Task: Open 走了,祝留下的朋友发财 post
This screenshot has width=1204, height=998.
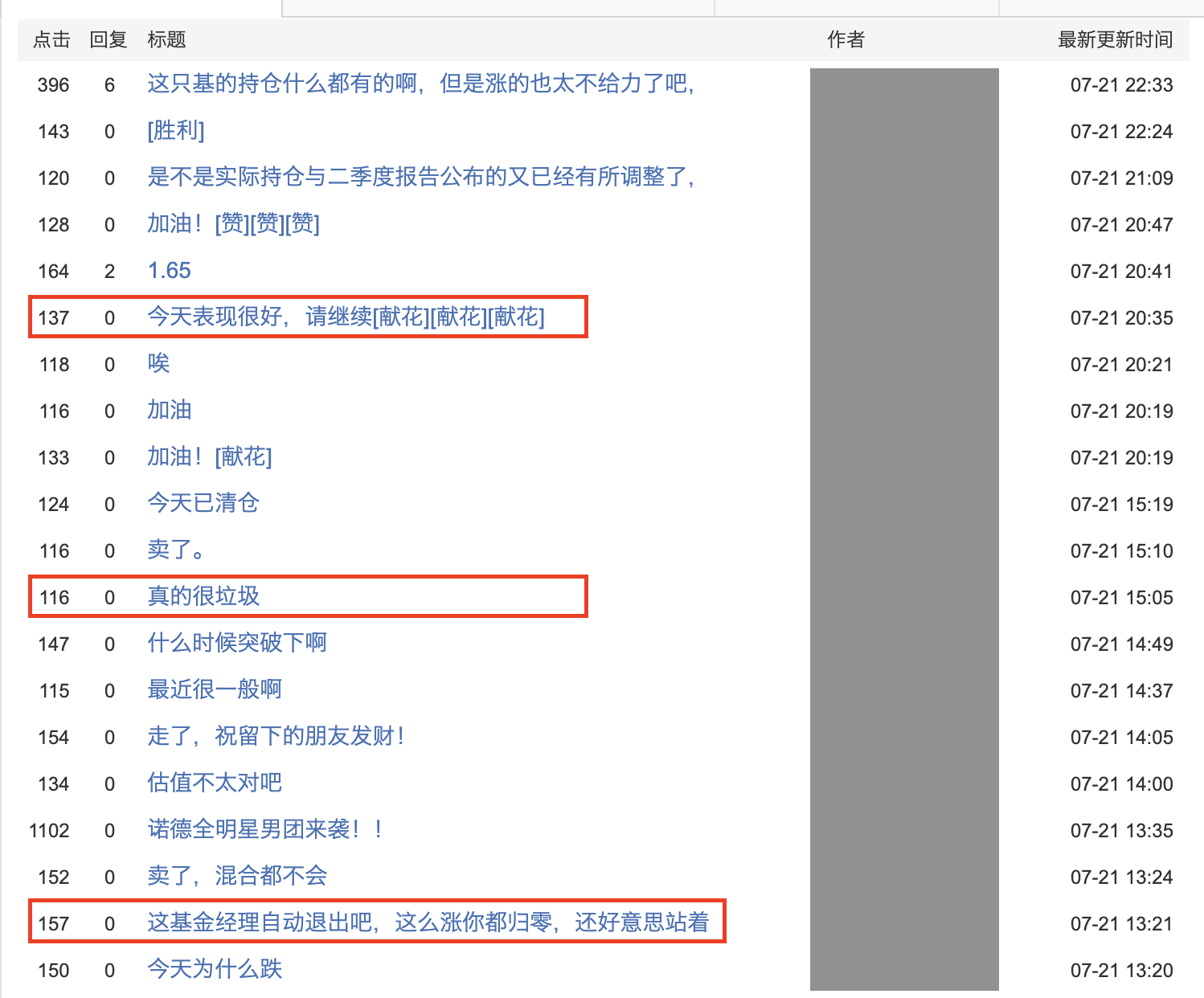Action: point(276,736)
